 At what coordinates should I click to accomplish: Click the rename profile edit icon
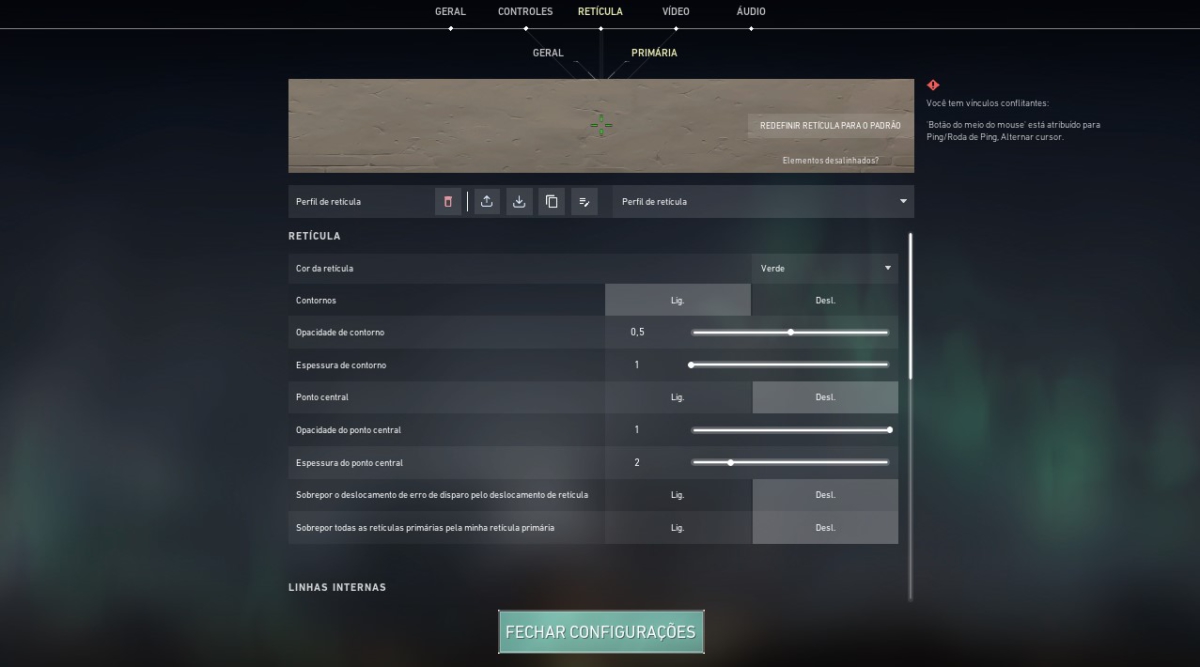point(584,202)
